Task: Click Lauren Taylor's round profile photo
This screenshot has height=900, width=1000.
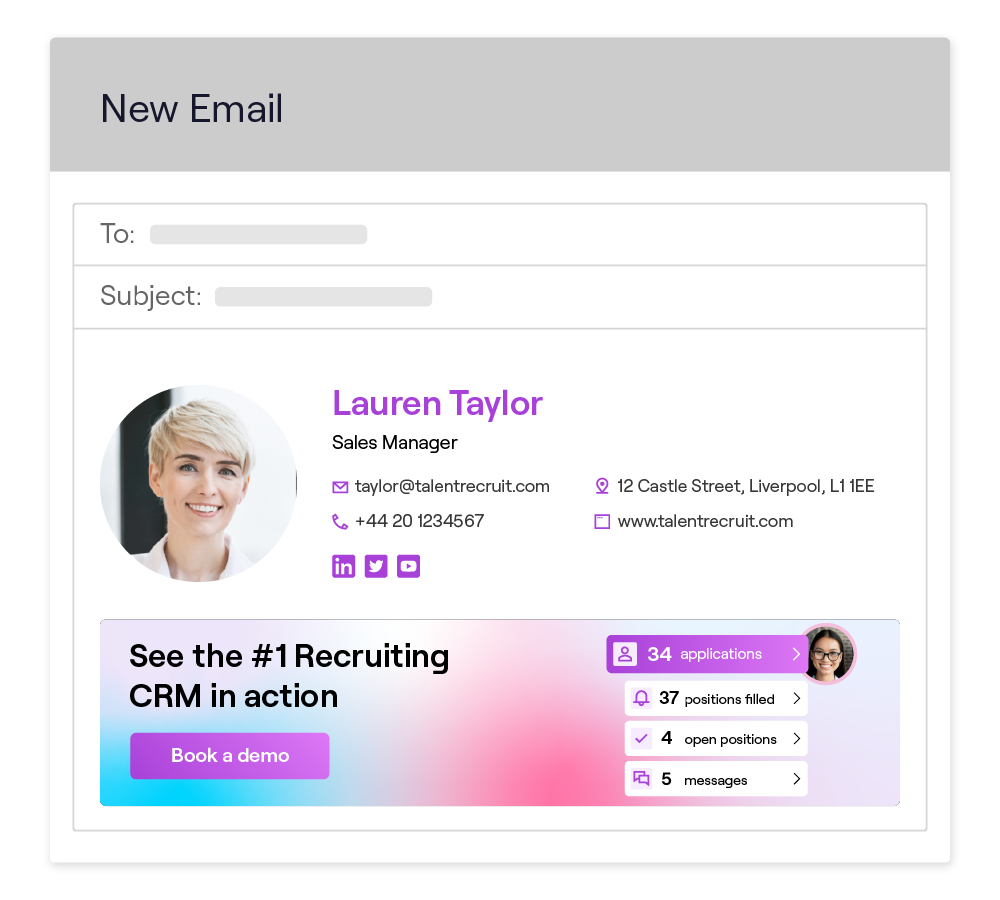Action: (x=198, y=483)
